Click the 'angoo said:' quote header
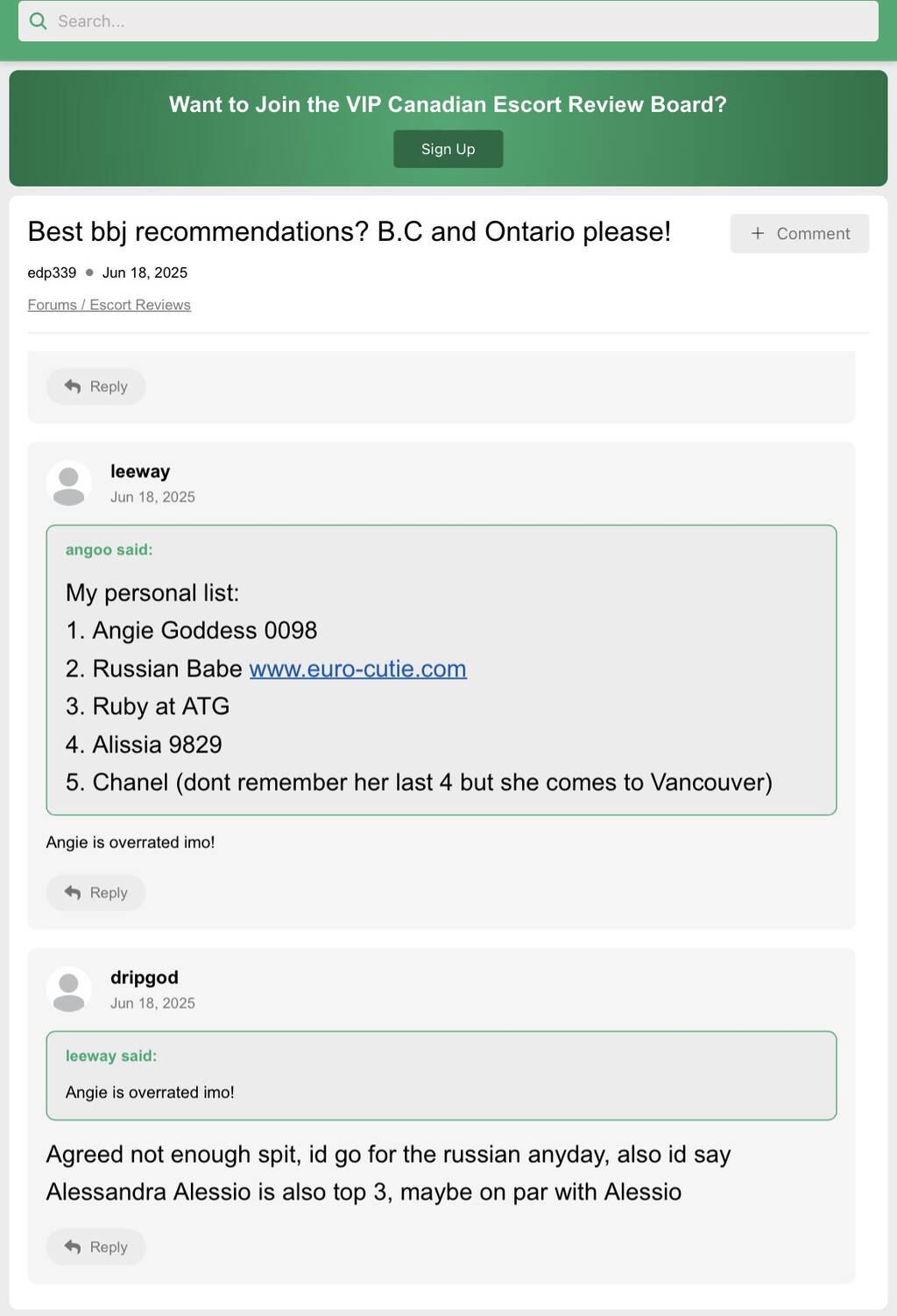Screen dimensions: 897x1316 [x=109, y=550]
